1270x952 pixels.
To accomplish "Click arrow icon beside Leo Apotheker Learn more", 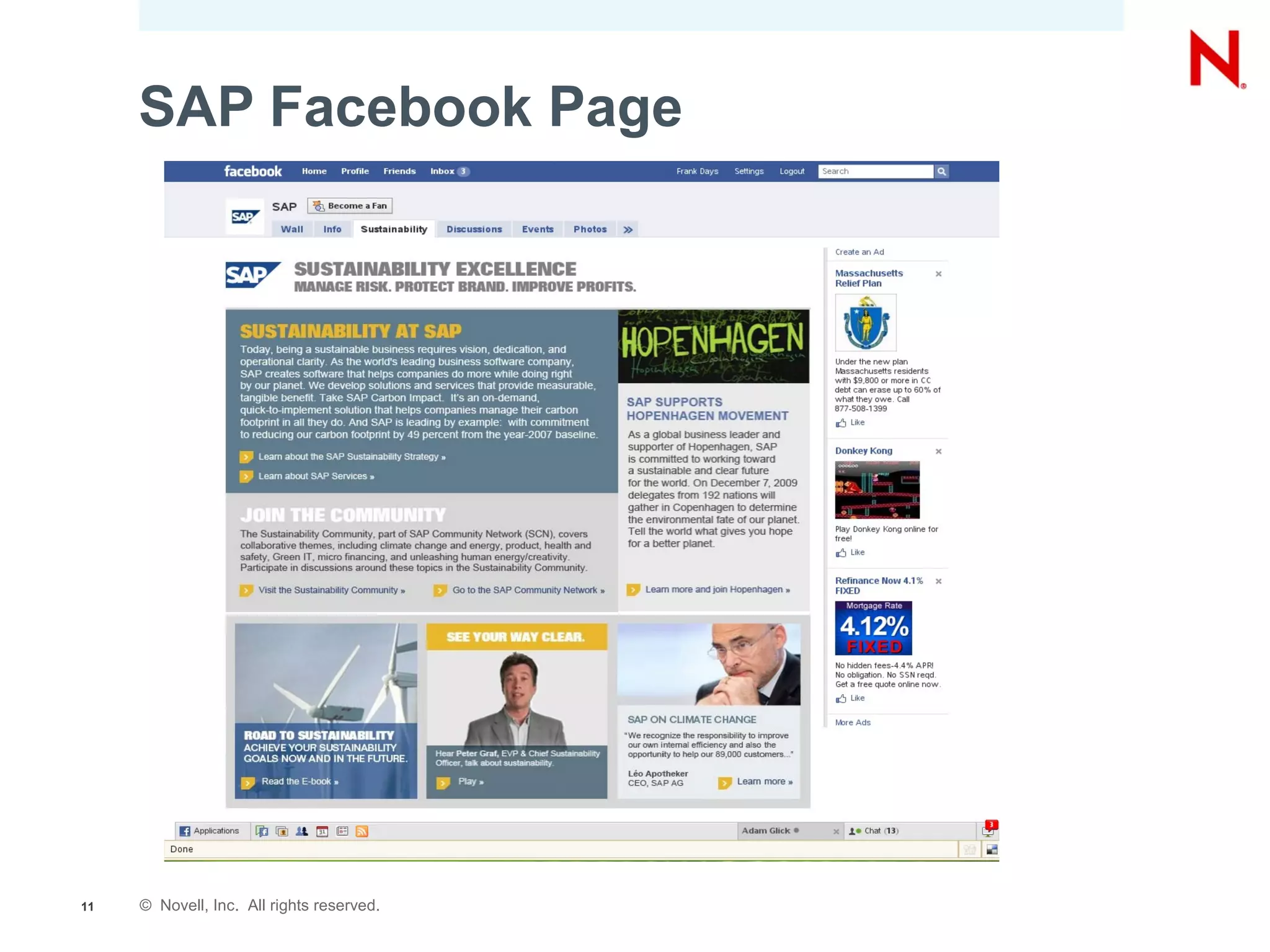I will (x=724, y=782).
